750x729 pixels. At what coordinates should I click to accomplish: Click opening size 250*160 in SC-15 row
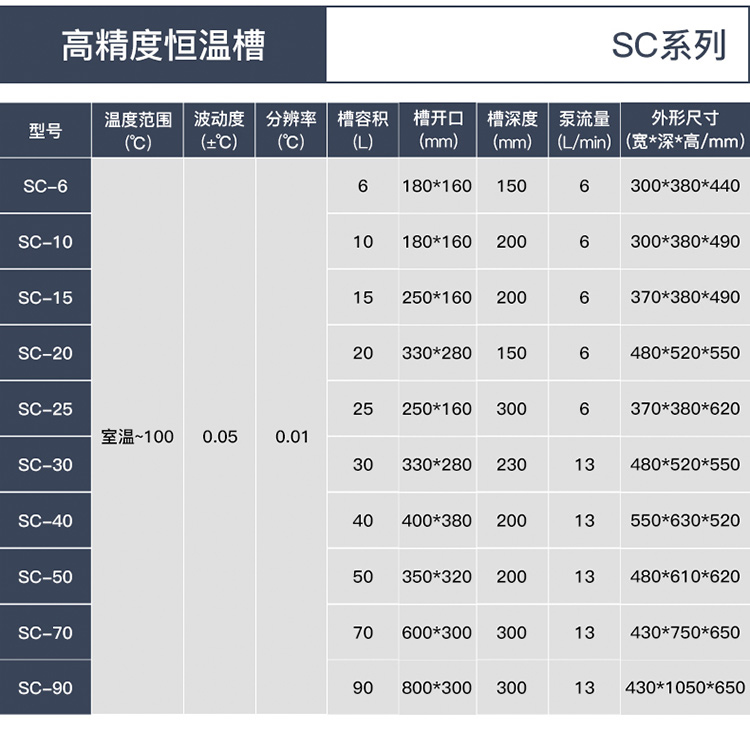[437, 298]
